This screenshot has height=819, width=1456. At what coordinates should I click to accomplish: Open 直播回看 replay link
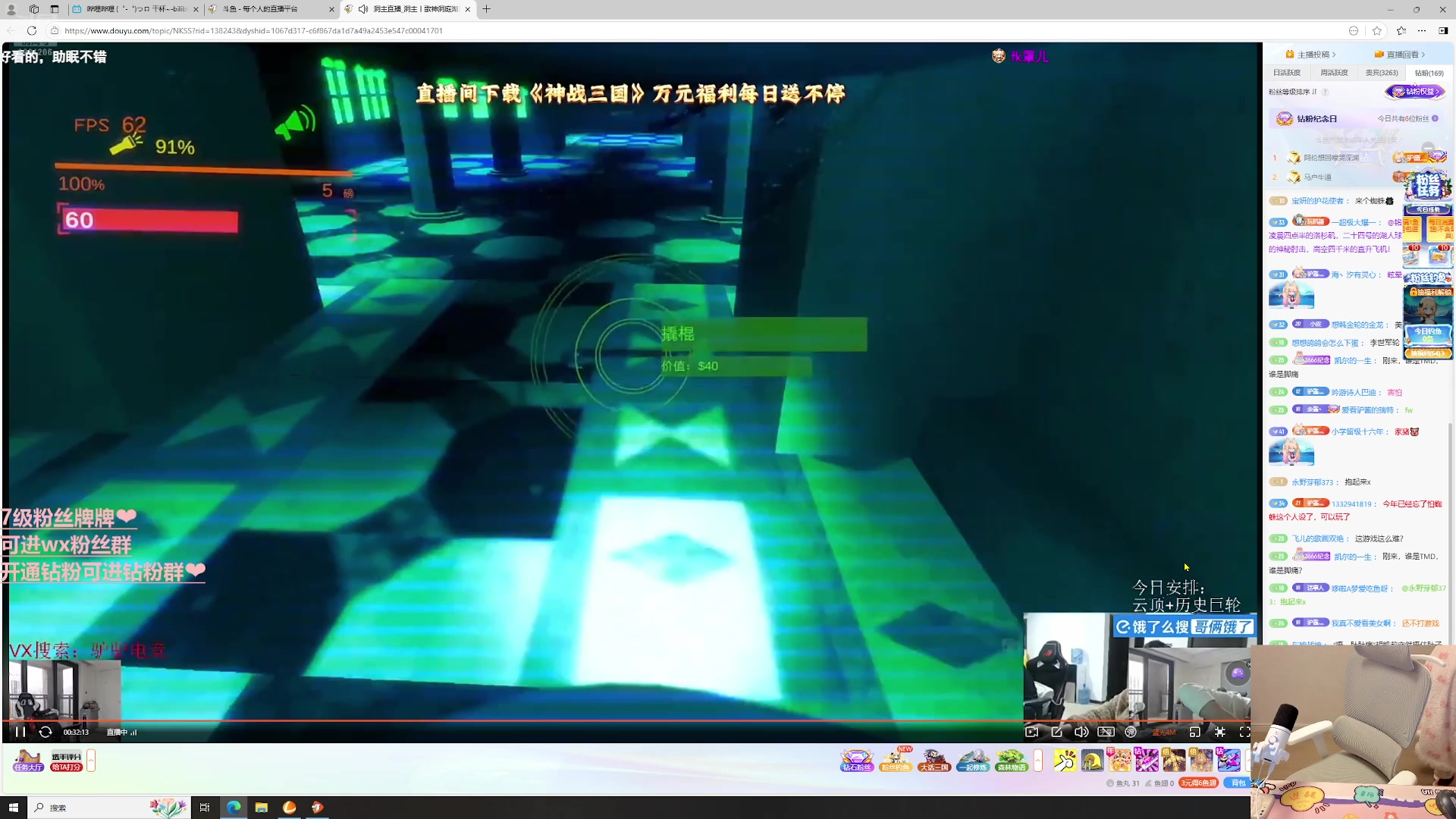(x=1400, y=55)
